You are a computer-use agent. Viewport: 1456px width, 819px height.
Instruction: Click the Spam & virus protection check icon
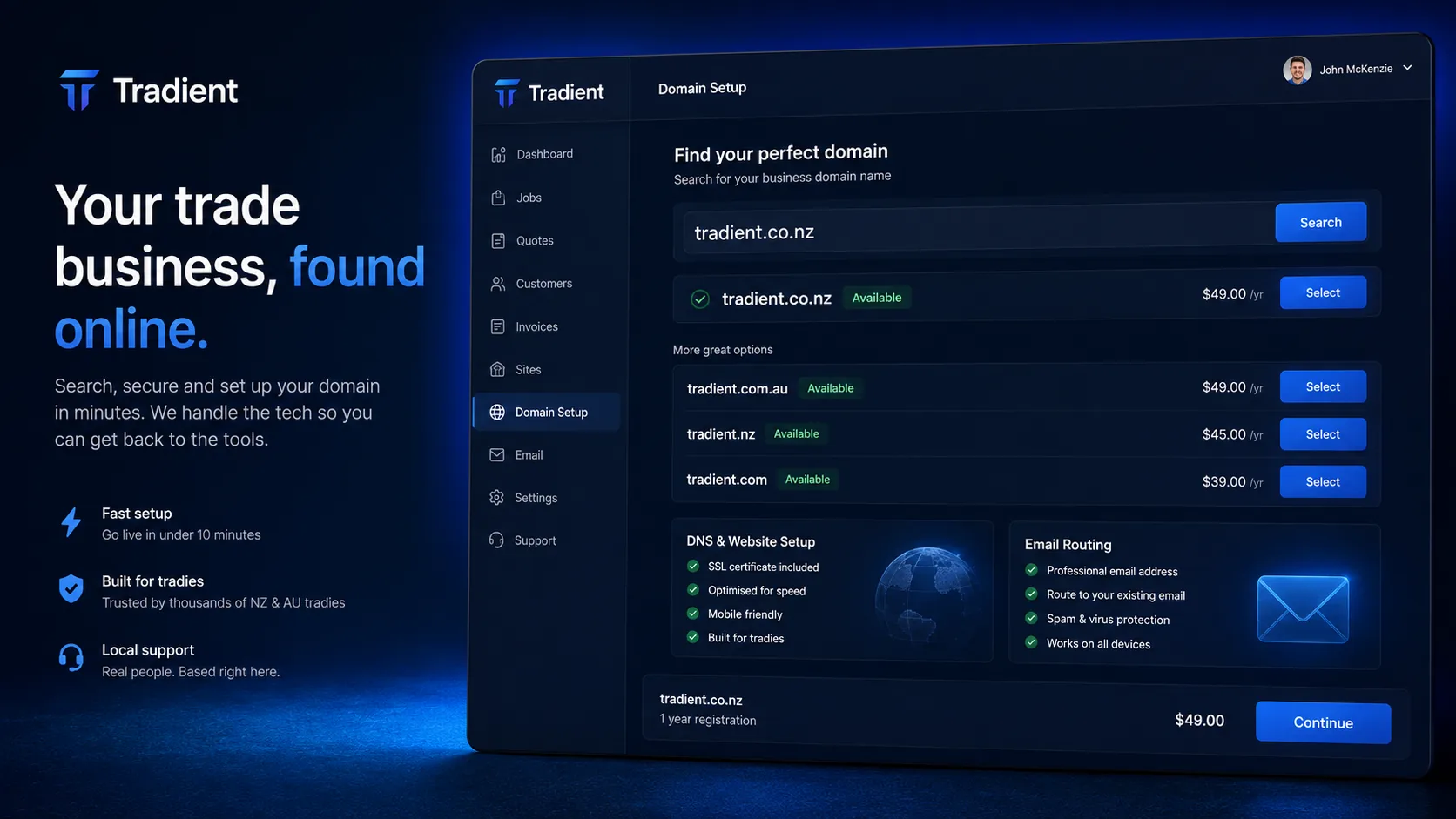click(1032, 618)
